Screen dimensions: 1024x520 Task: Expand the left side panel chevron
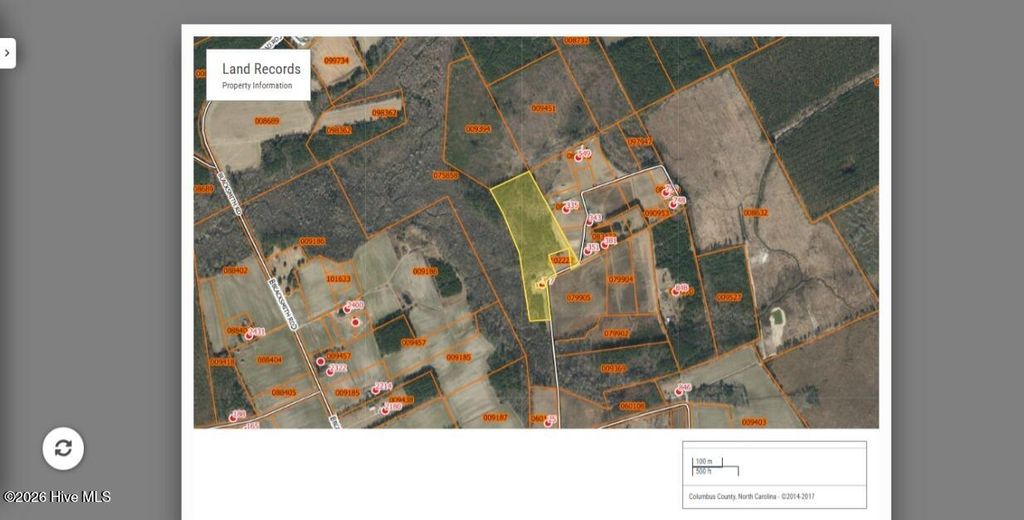7,53
